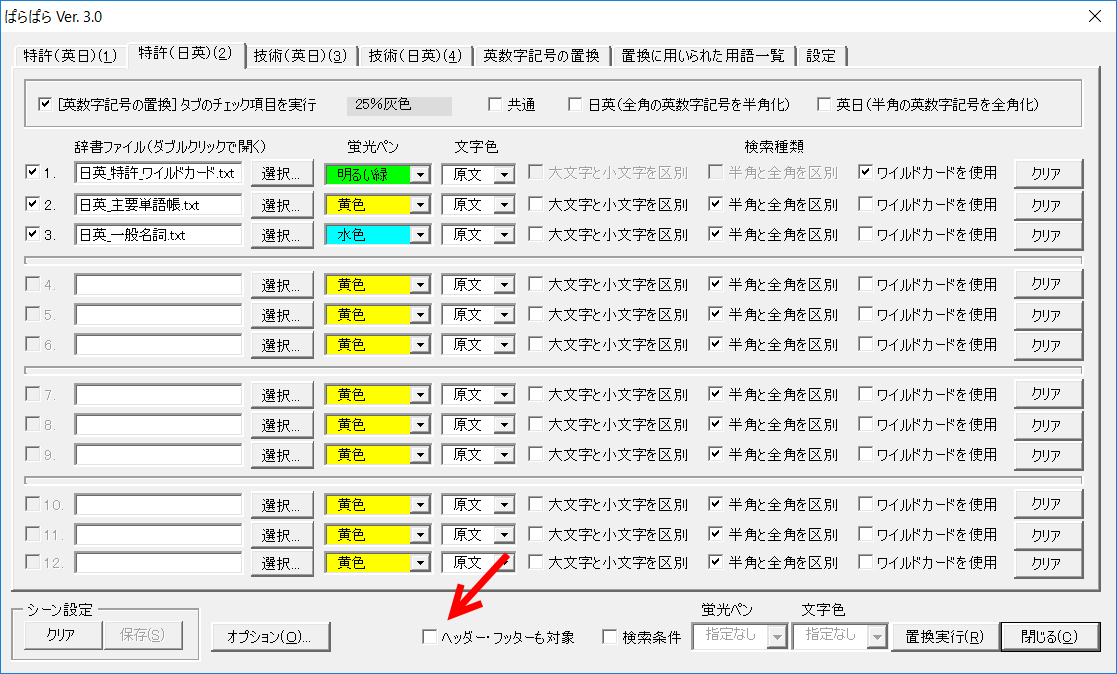The width and height of the screenshot is (1117, 674).
Task: Toggle the 検索条件 checkbox
Action: (610, 637)
